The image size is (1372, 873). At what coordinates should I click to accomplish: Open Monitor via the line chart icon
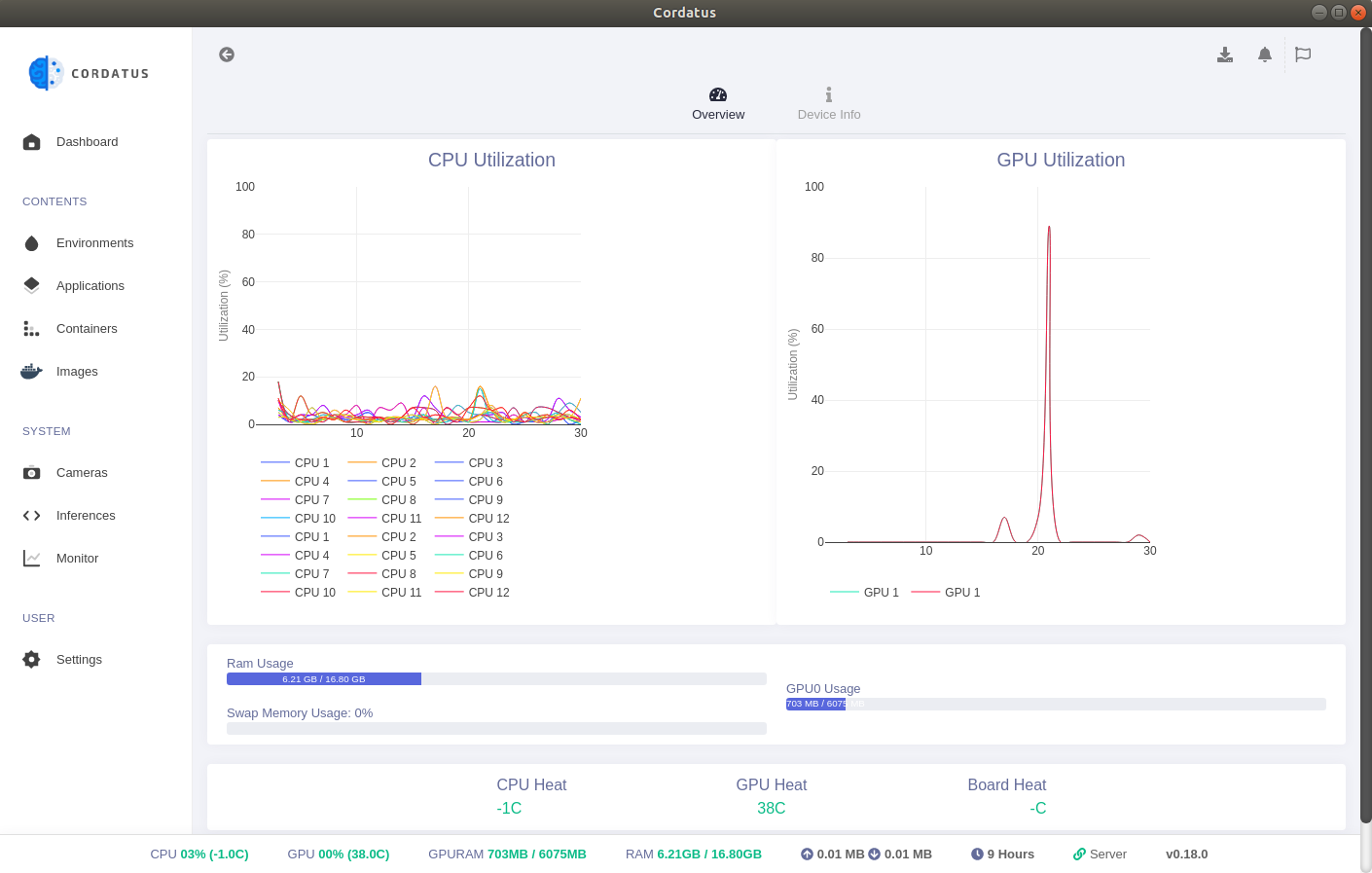(32, 559)
